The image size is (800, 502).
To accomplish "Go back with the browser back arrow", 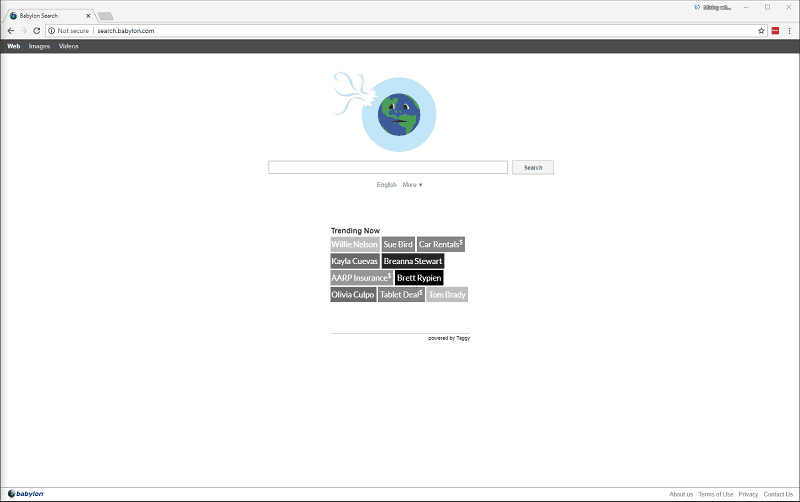I will click(11, 31).
